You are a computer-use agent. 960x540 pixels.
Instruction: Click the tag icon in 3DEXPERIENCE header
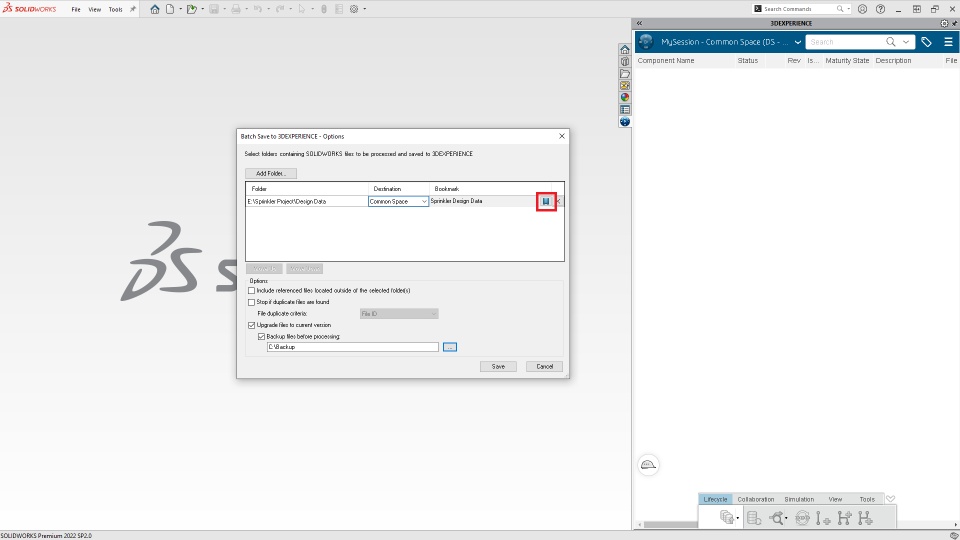tap(926, 42)
